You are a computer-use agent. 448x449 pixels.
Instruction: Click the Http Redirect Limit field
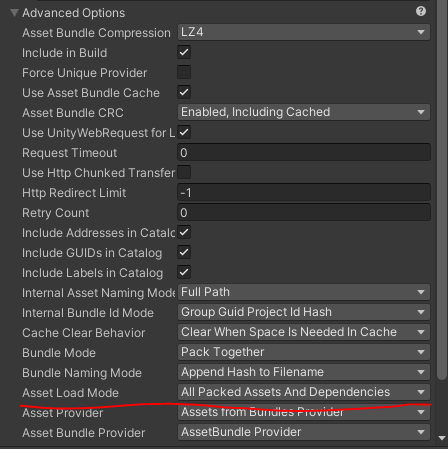pos(304,192)
